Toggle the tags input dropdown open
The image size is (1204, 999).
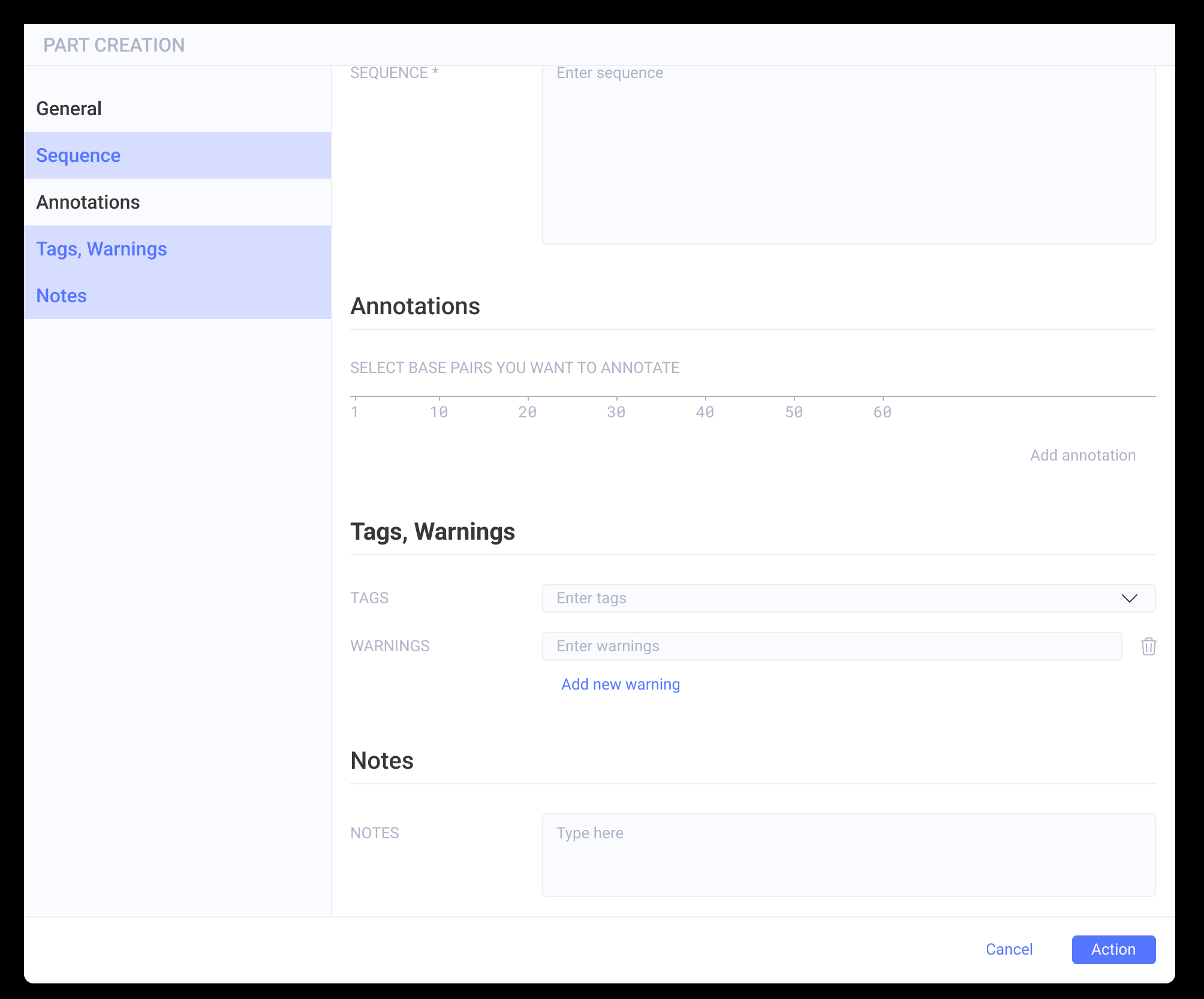click(1131, 598)
